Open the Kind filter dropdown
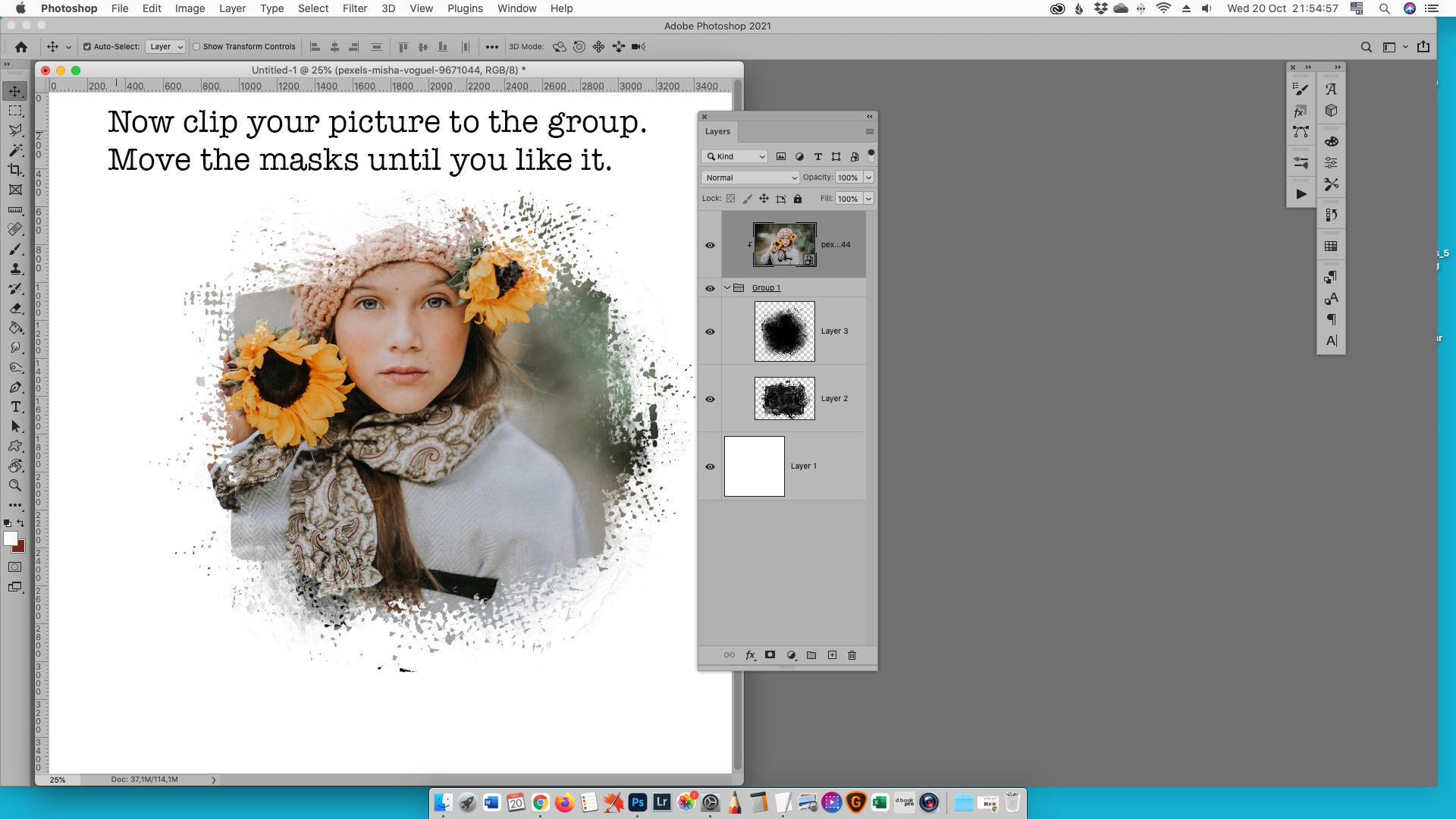 (x=736, y=156)
